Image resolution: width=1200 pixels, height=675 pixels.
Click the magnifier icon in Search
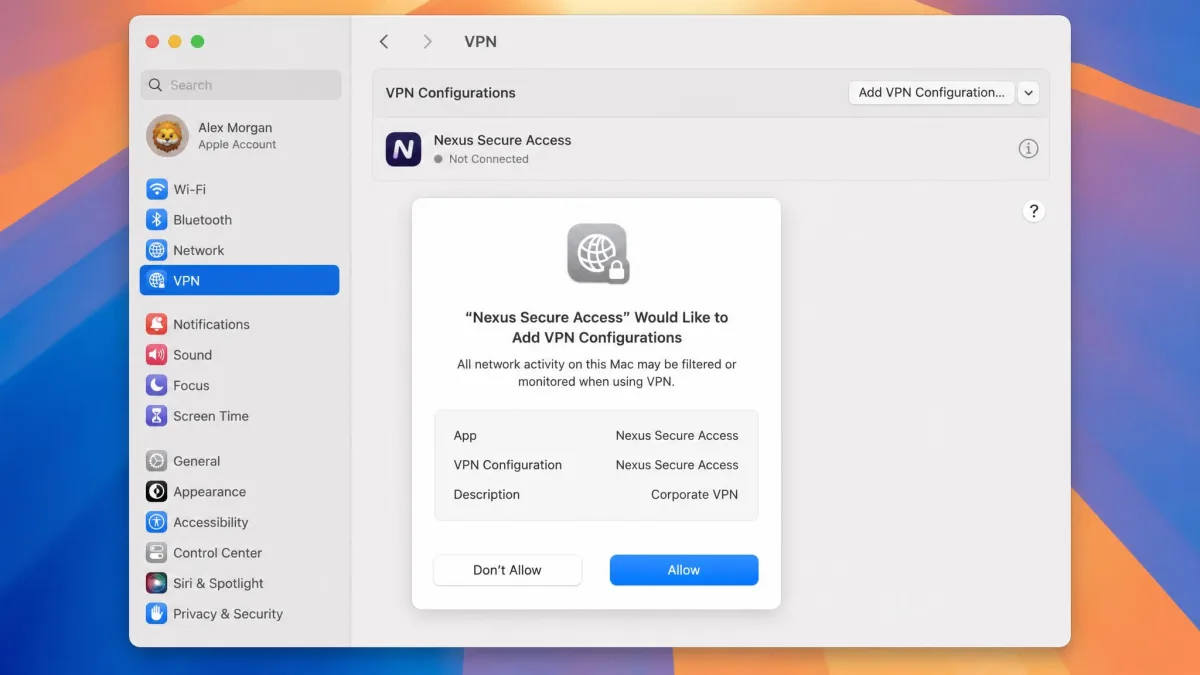coord(155,85)
